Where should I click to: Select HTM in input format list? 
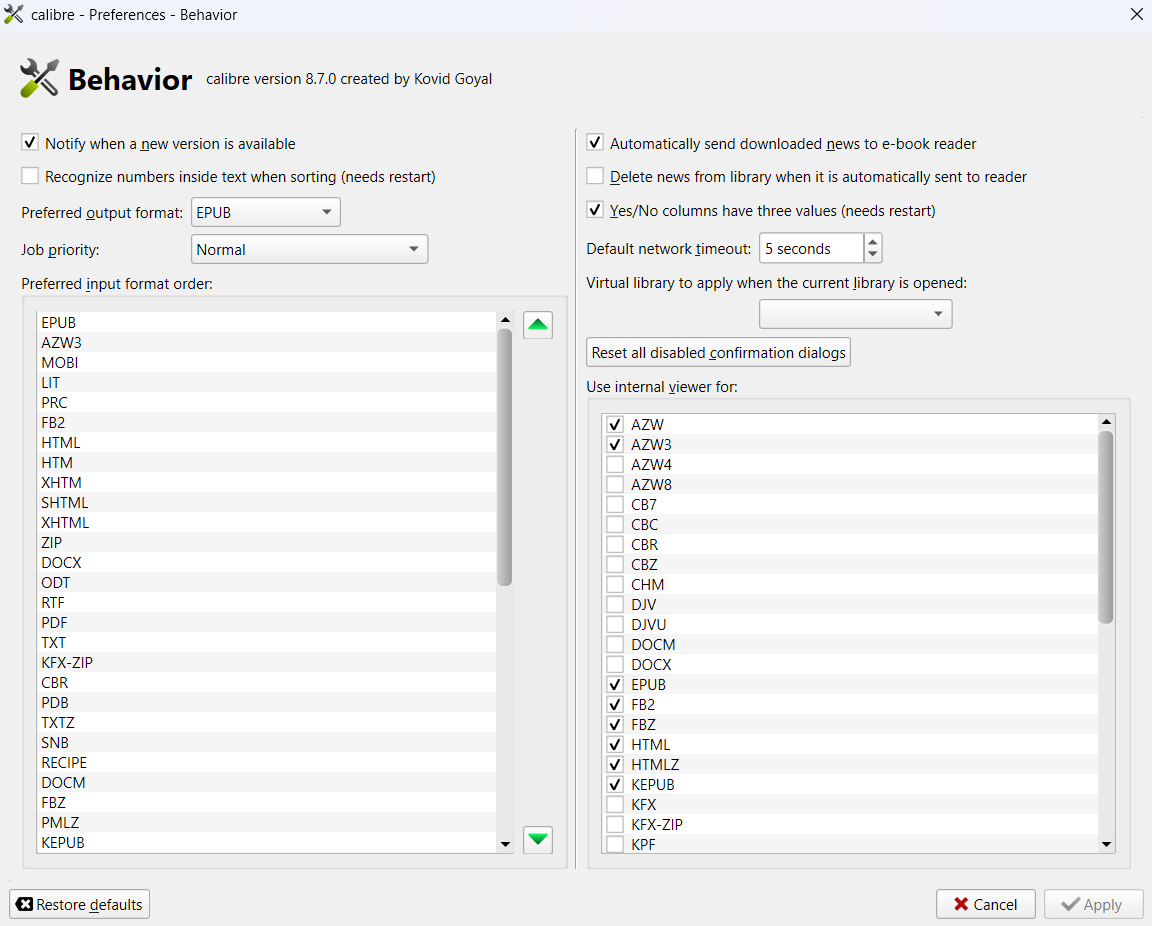(267, 462)
